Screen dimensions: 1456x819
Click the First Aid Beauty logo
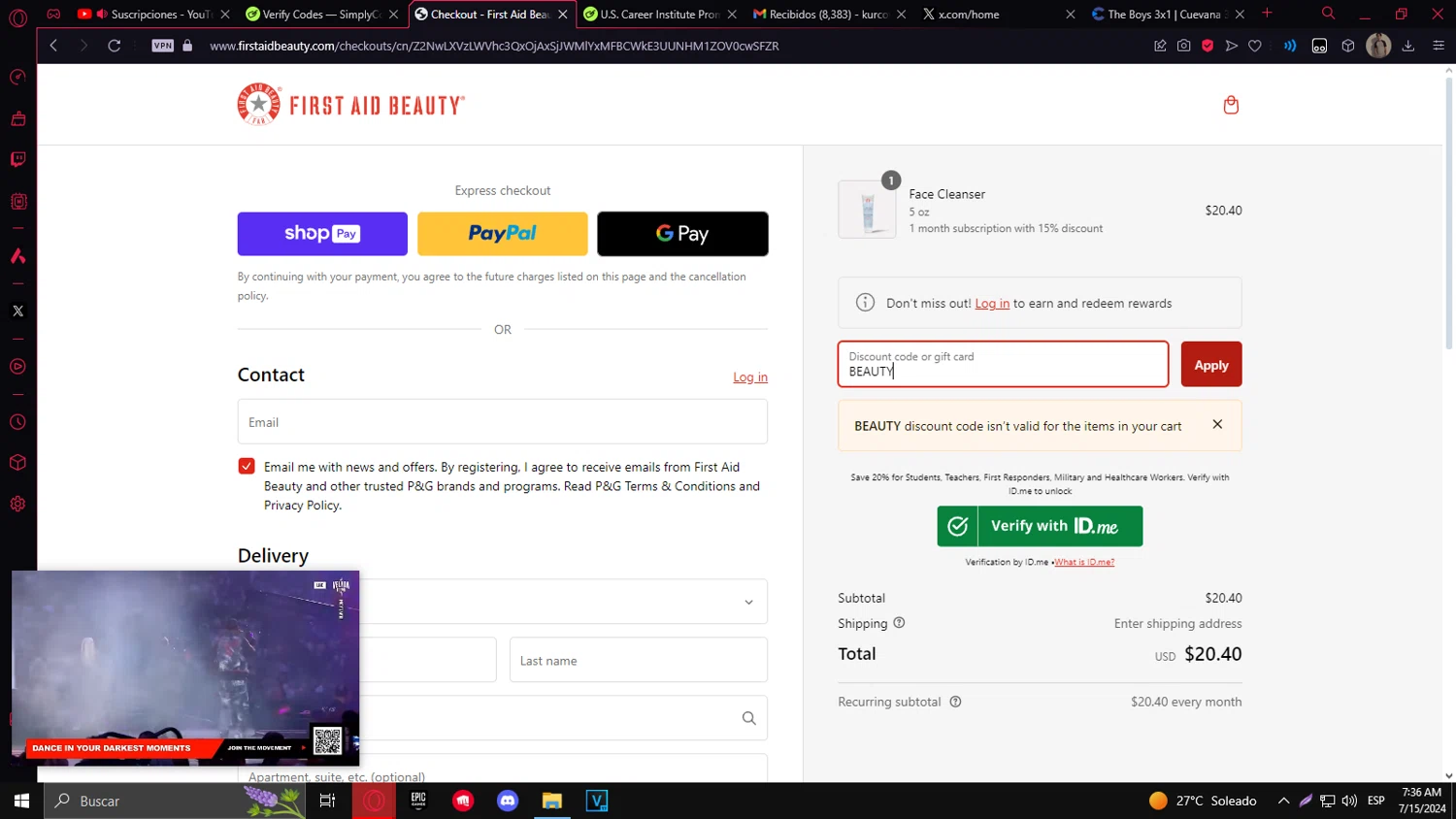351,104
